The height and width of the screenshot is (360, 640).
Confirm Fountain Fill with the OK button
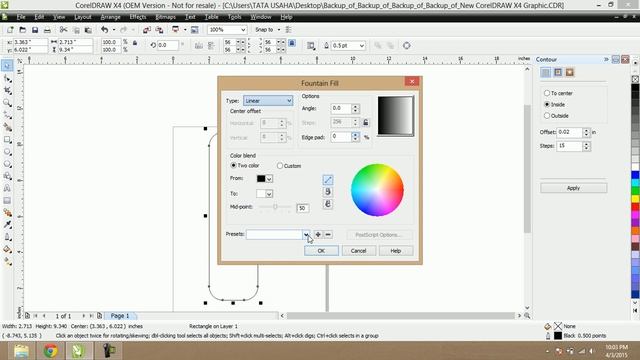click(x=321, y=251)
